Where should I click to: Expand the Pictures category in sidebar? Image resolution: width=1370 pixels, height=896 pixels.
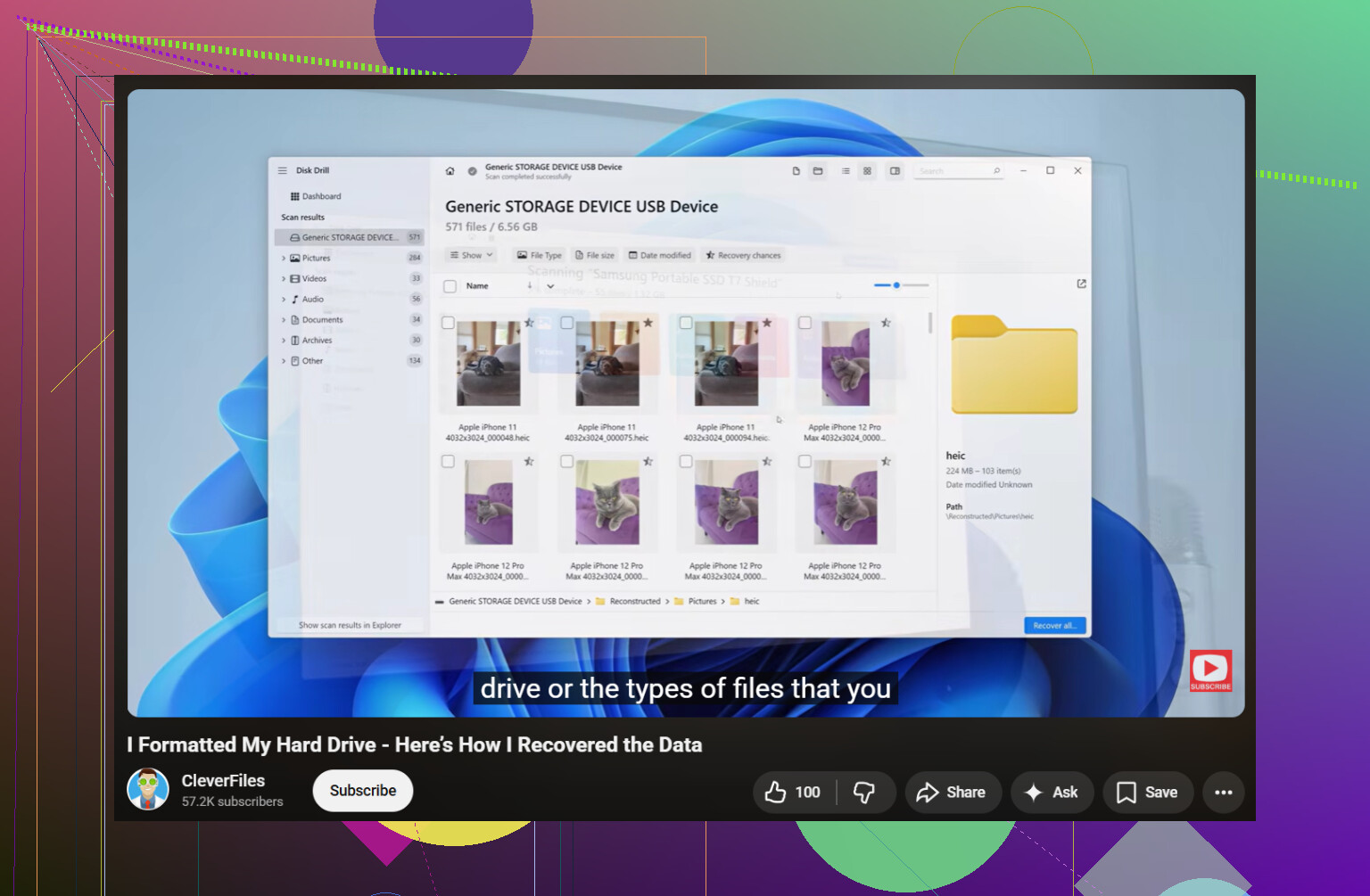click(x=284, y=258)
